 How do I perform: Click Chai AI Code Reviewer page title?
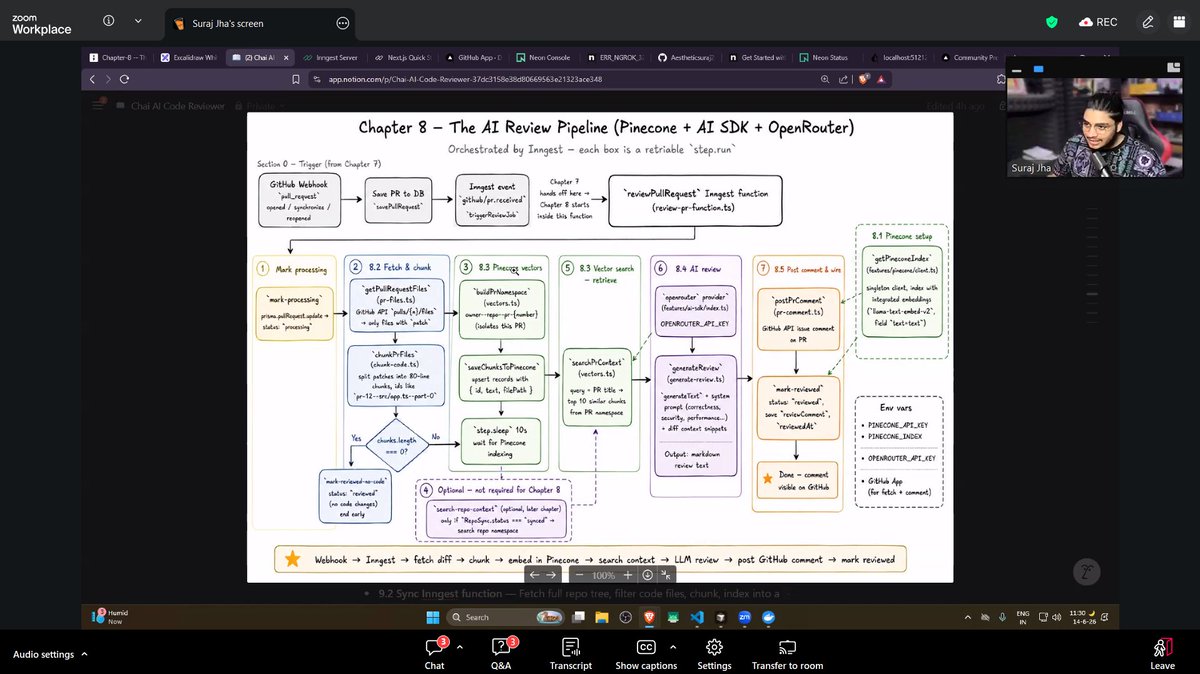178,105
